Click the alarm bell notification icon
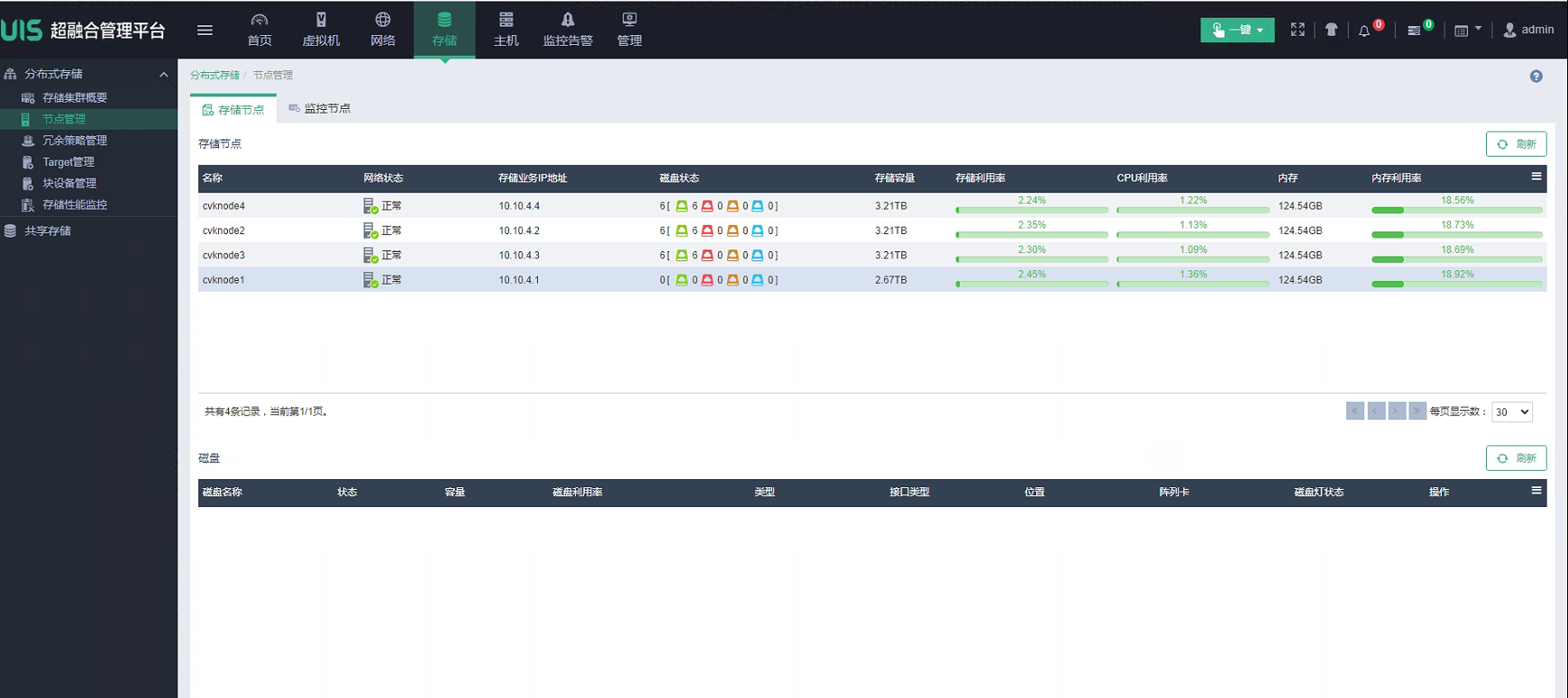1568x698 pixels. [x=1364, y=31]
